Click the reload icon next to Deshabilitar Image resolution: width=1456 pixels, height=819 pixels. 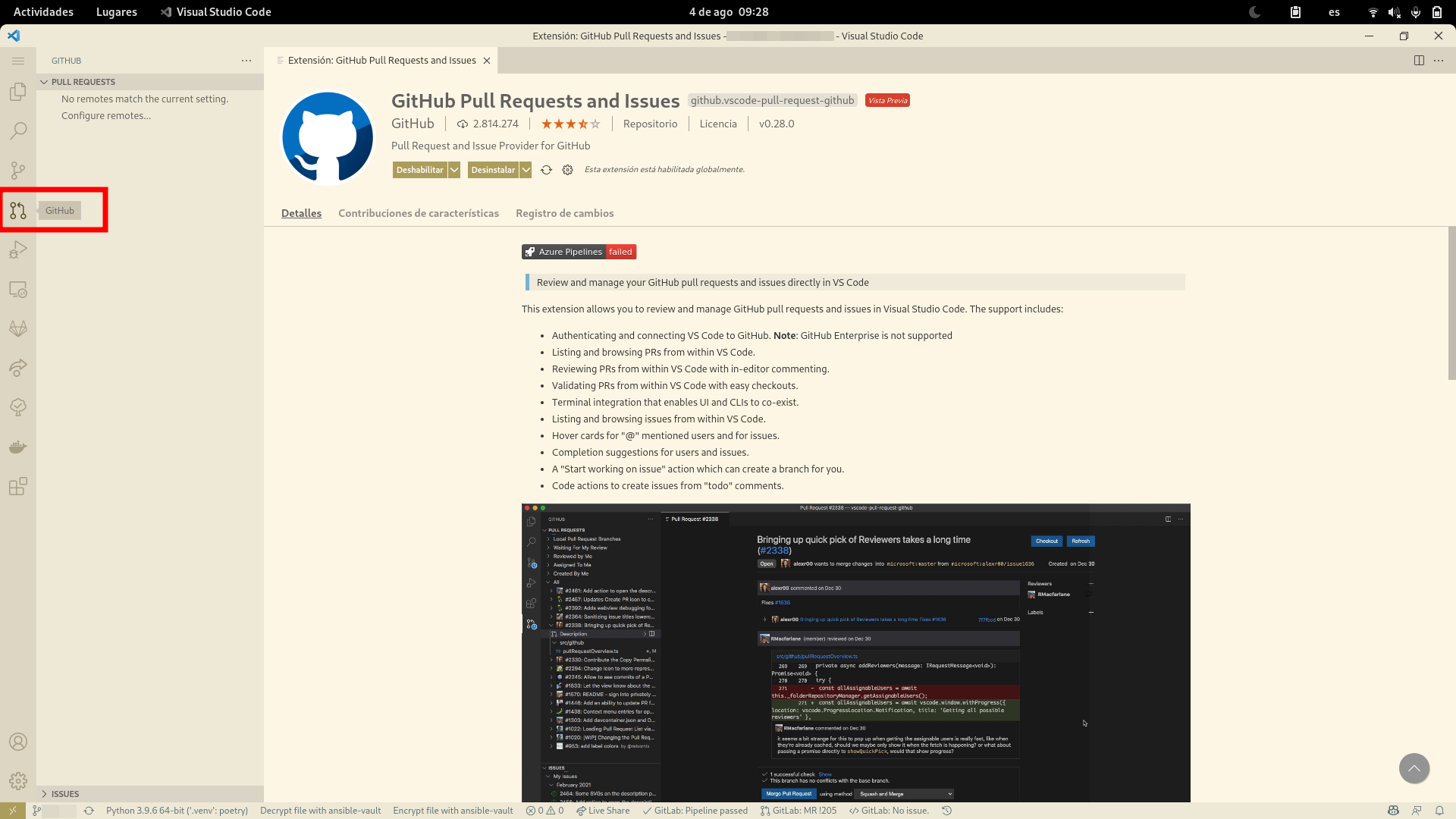[x=546, y=169]
